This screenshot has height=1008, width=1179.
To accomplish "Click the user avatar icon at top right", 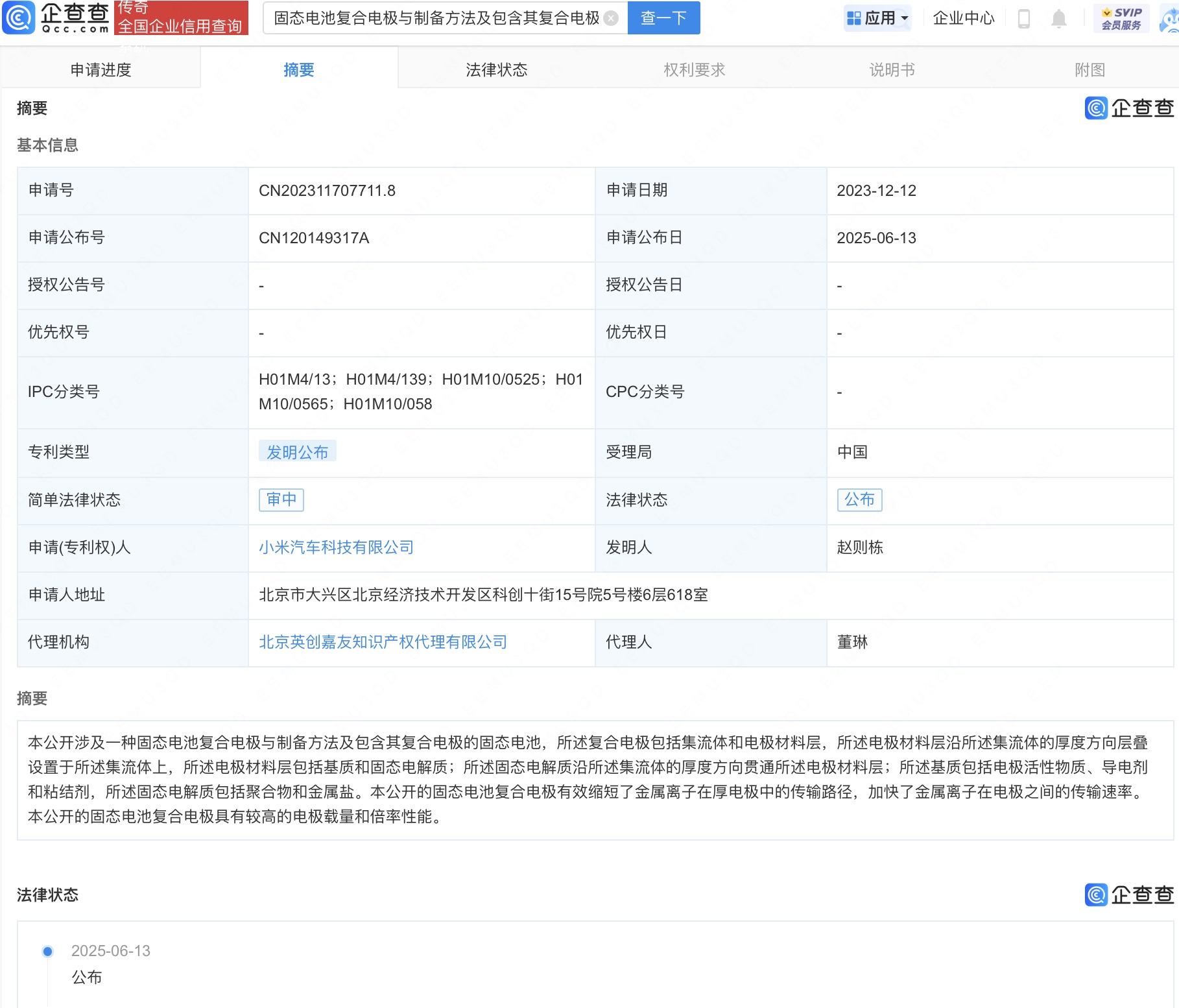I will coord(1169,18).
